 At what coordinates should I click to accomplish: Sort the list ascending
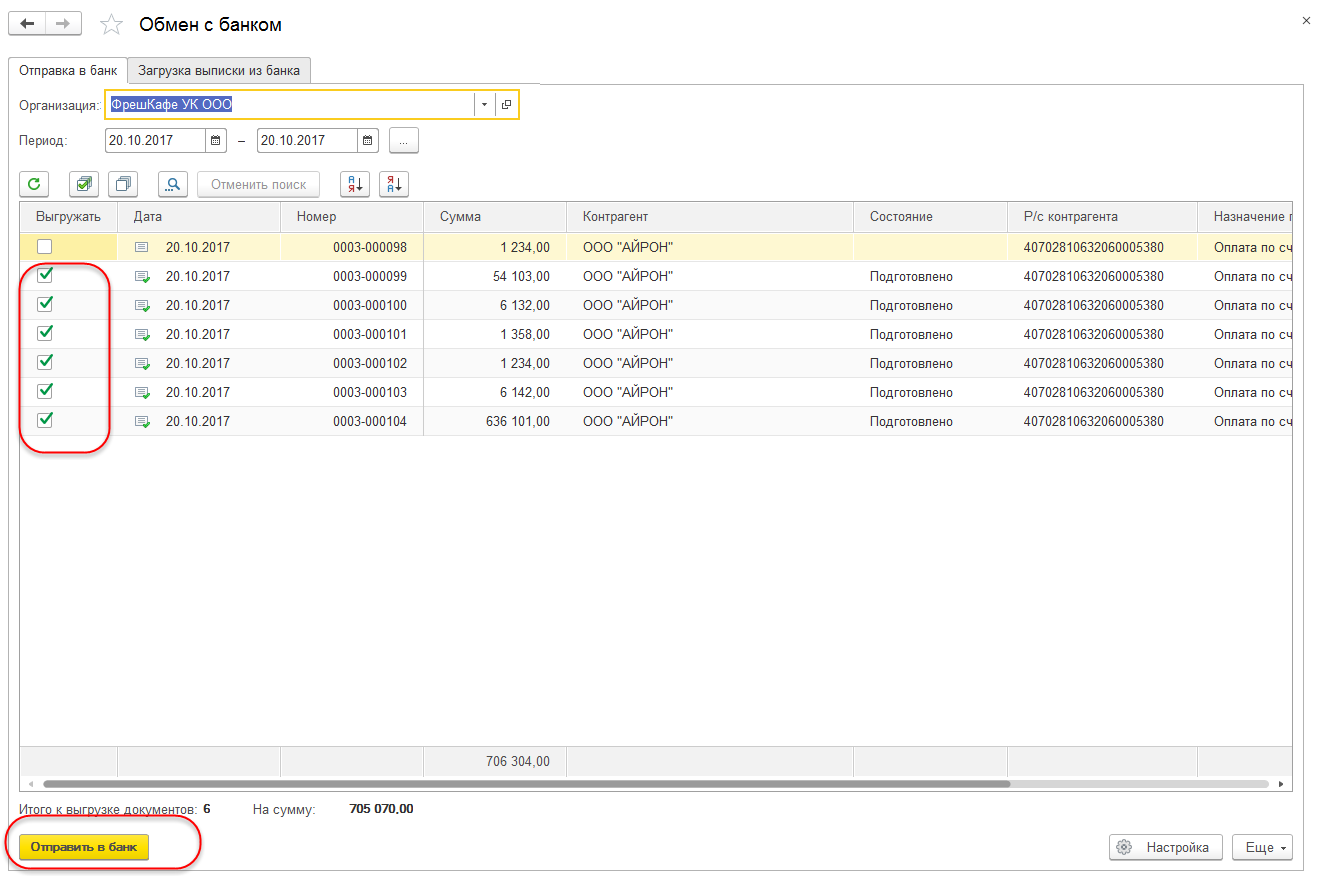tap(355, 184)
